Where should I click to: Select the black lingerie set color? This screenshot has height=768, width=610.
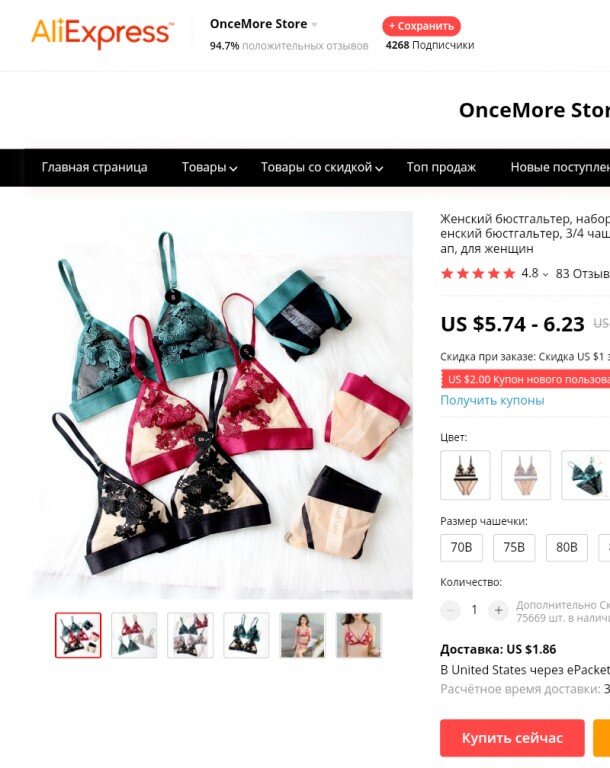click(x=465, y=475)
